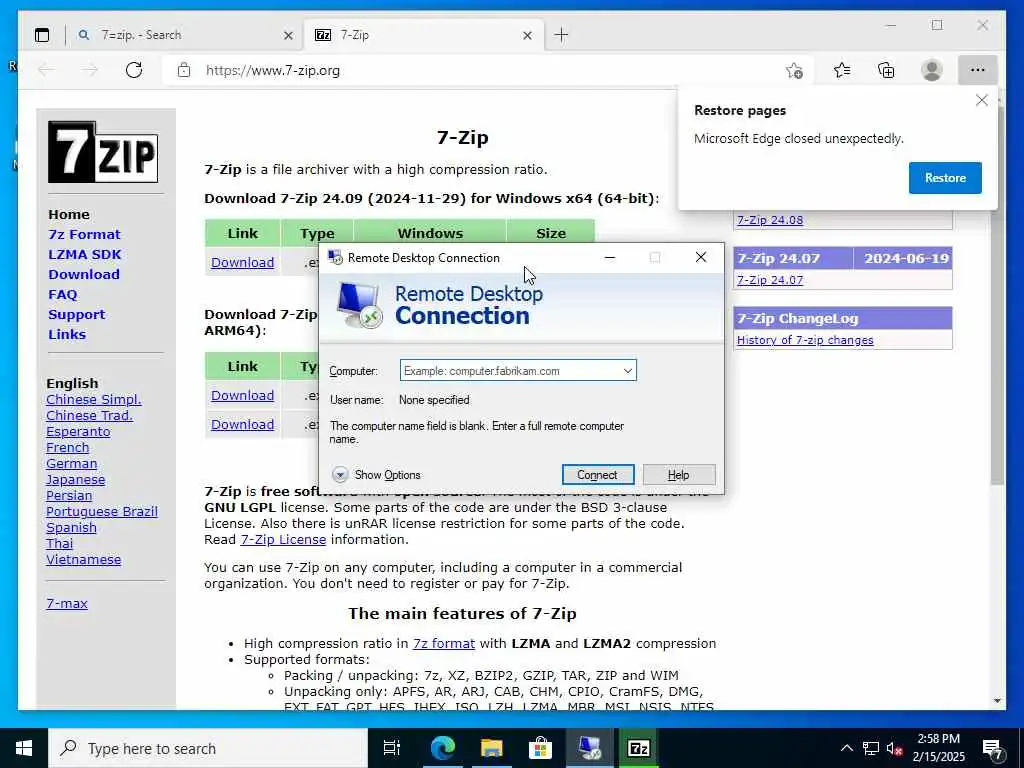The width and height of the screenshot is (1024, 768).
Task: Open Support in the sidebar
Action: tap(76, 314)
